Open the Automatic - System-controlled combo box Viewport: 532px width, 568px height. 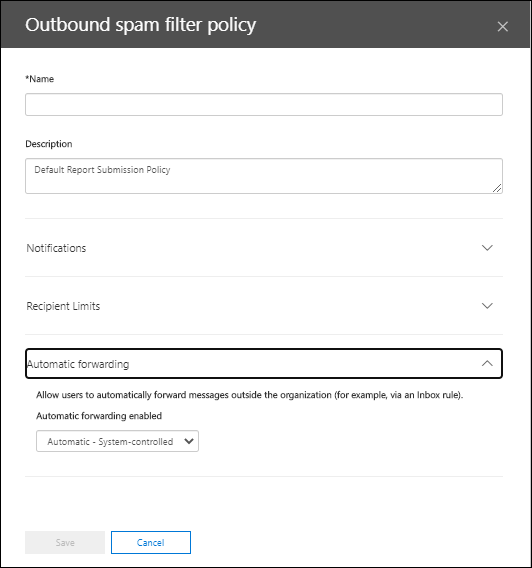[117, 441]
